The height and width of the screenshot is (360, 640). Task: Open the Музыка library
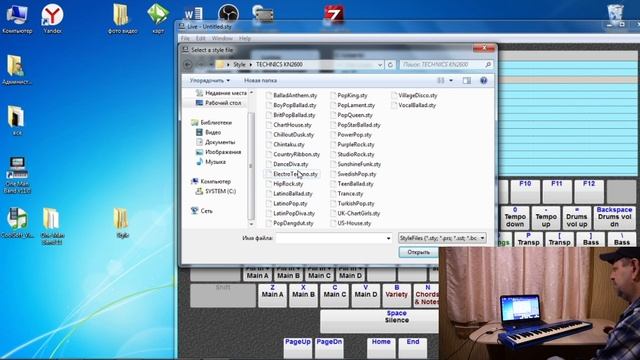point(211,162)
